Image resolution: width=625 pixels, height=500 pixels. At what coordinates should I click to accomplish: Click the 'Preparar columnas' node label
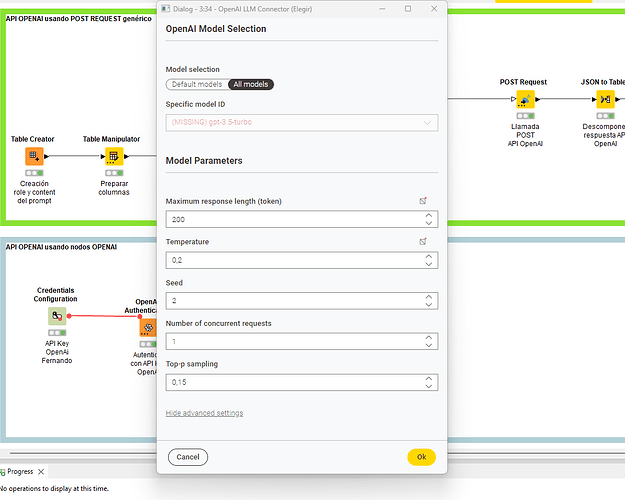(114, 188)
